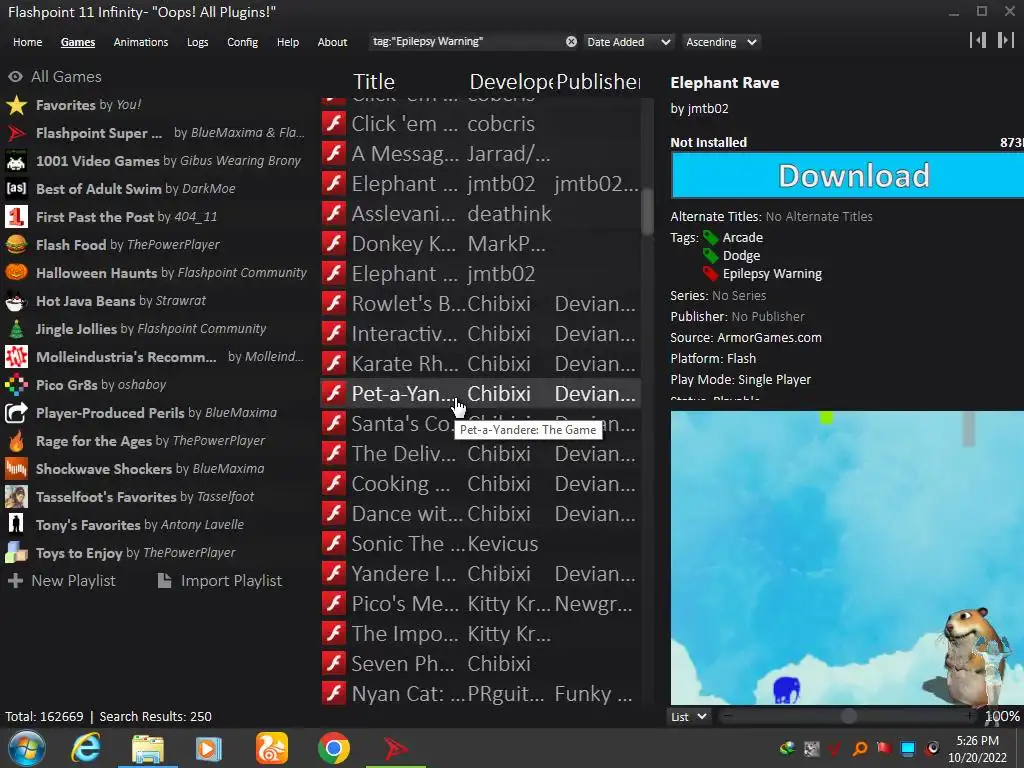Screen dimensions: 1024x768
Task: Collapse the right sidebar with the arrow icon
Action: point(1005,40)
